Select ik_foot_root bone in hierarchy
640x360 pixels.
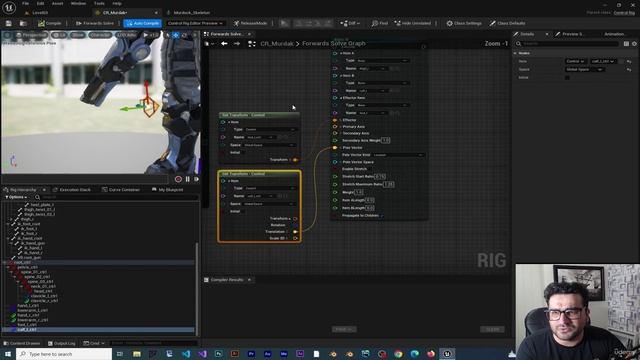[x=29, y=224]
